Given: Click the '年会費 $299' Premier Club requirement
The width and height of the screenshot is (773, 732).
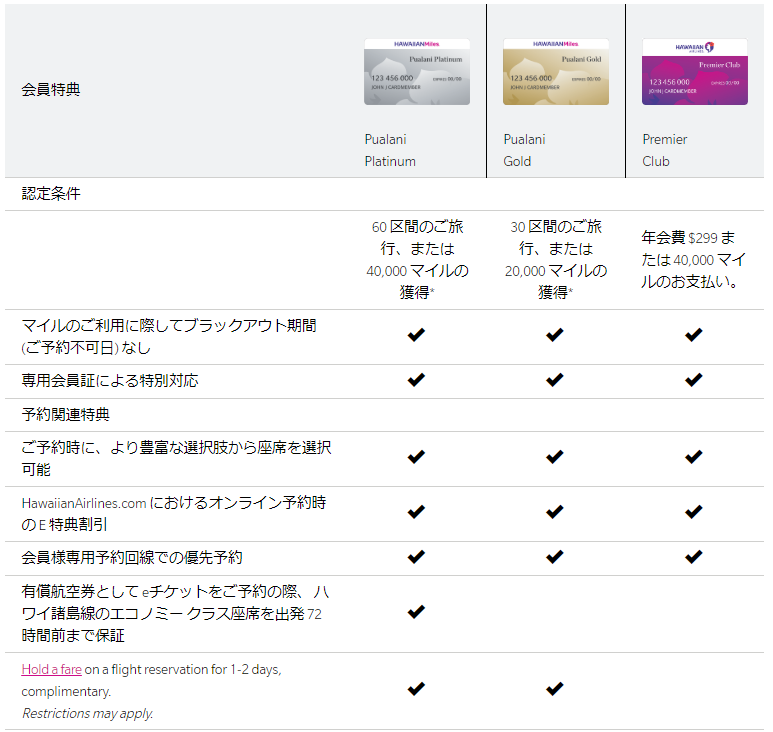Looking at the screenshot, I should tap(693, 259).
